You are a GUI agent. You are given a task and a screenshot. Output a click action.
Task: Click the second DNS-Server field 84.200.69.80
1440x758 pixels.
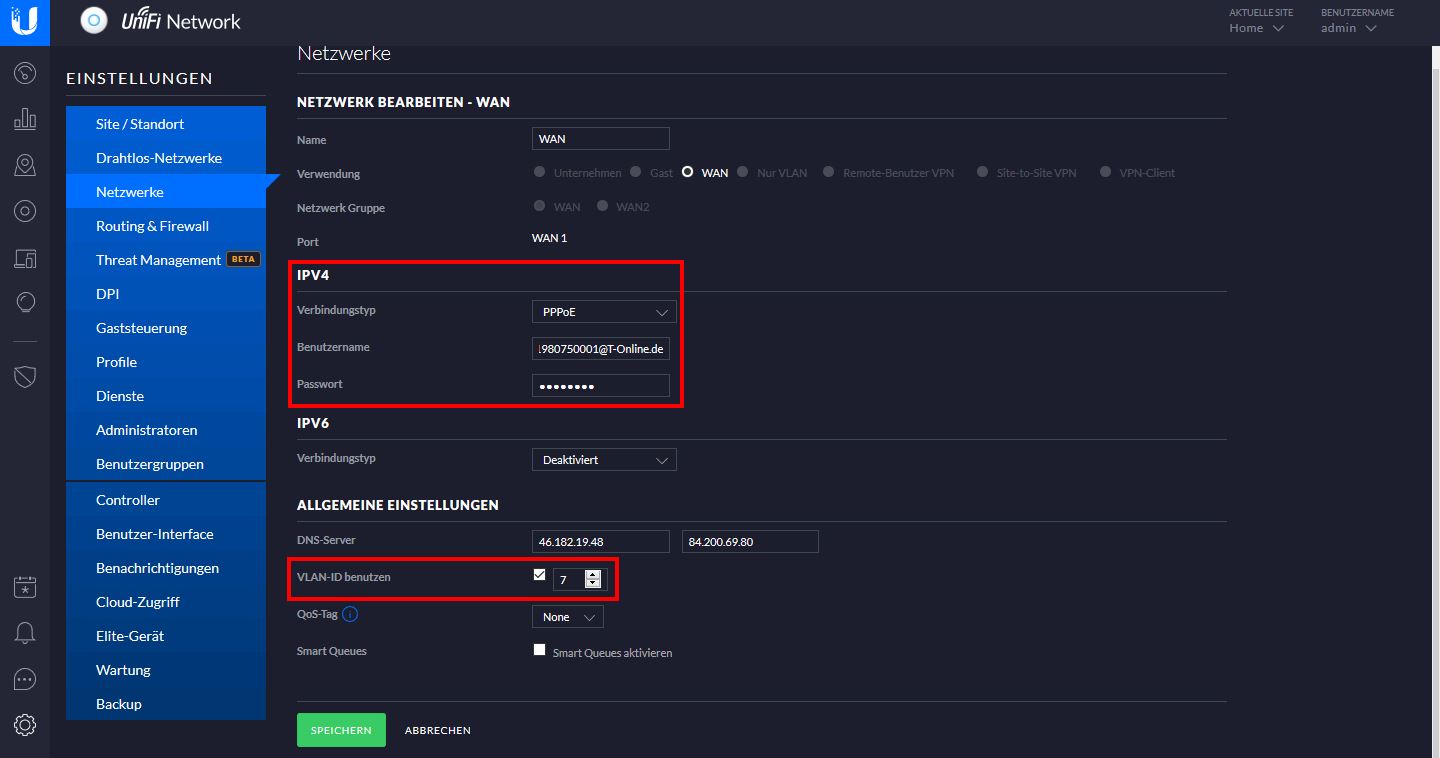(750, 542)
